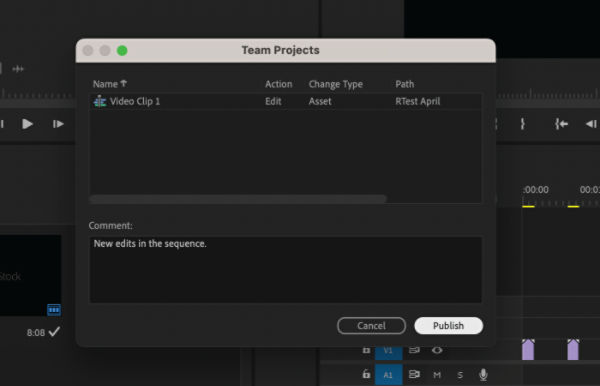
Task: Click the 8:08 duration label
Action: click(36, 333)
